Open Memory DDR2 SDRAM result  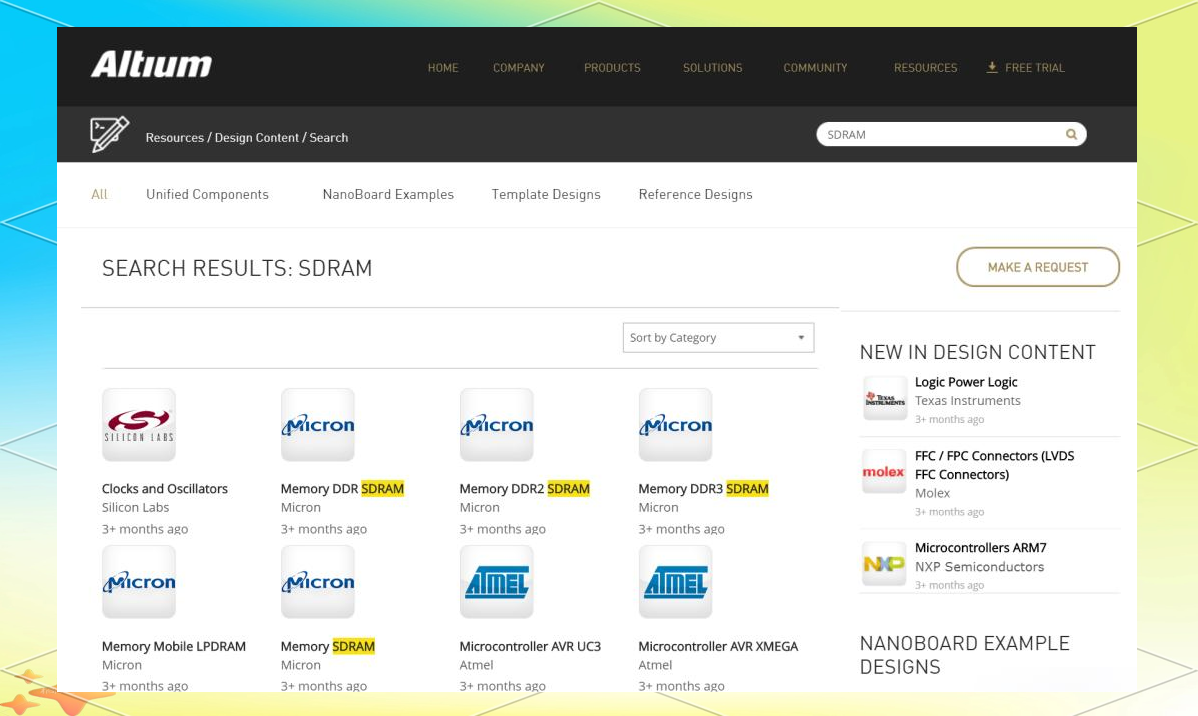coord(524,489)
